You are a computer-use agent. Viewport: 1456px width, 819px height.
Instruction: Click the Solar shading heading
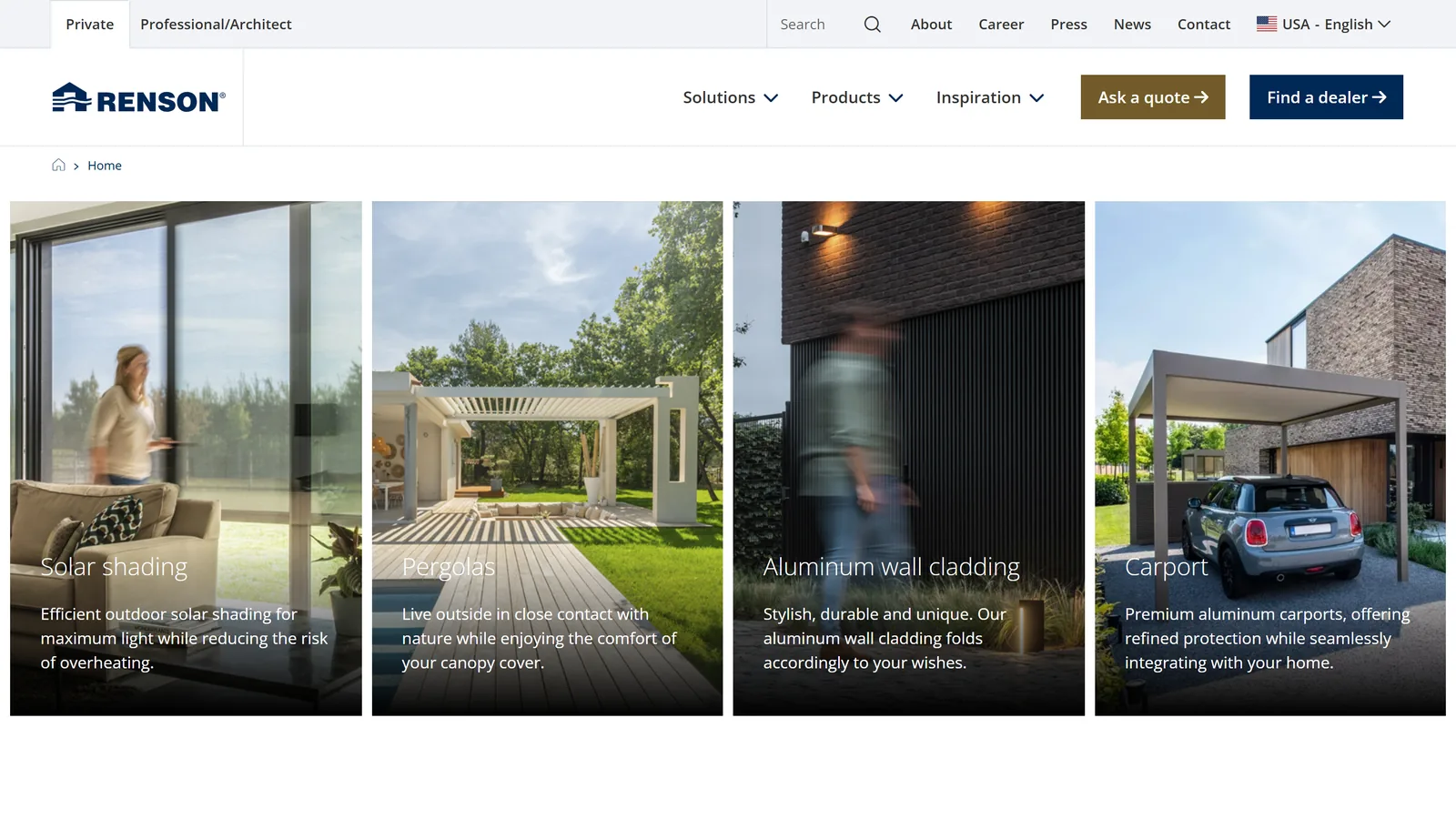(x=114, y=567)
